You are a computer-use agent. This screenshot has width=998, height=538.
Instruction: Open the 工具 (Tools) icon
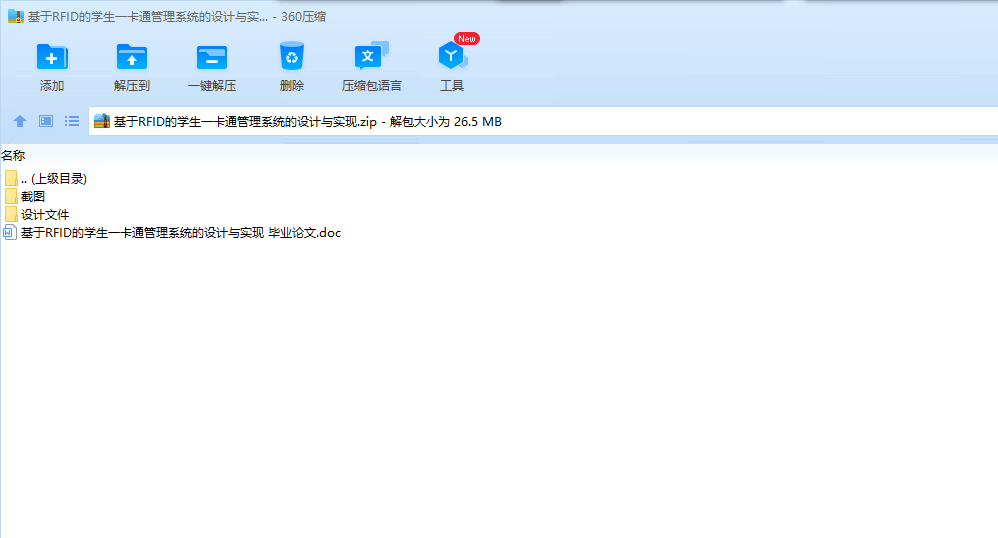point(453,56)
